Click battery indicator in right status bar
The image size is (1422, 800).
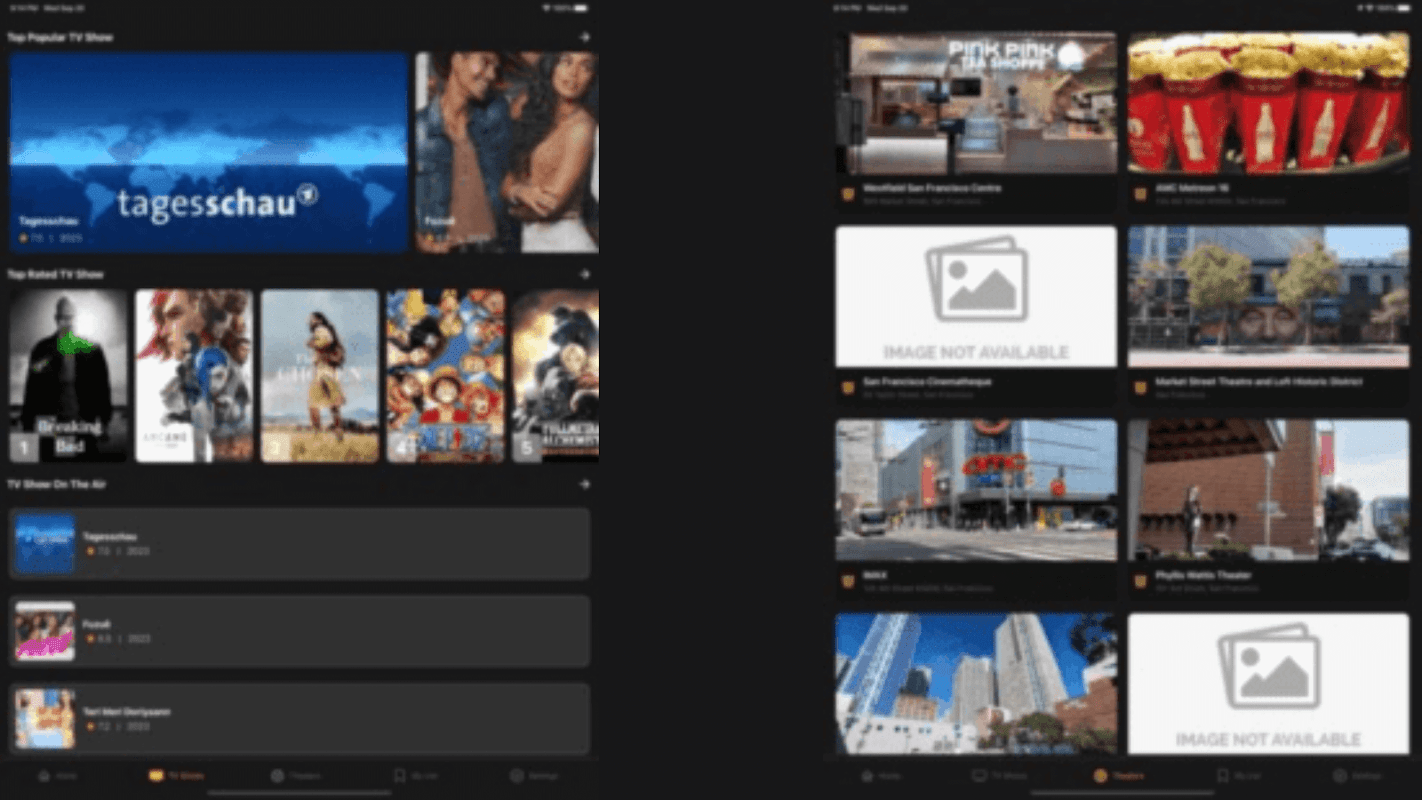click(1403, 8)
